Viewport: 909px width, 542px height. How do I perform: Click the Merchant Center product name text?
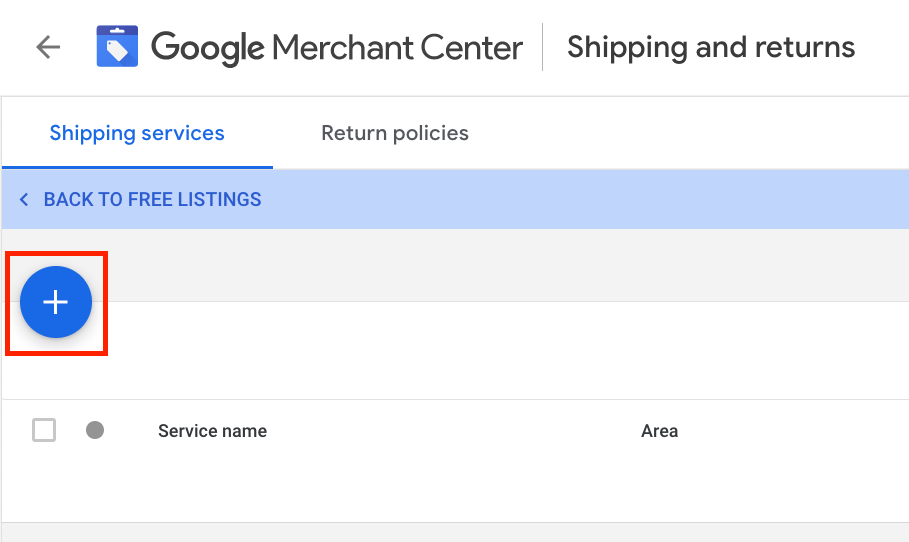click(x=397, y=47)
